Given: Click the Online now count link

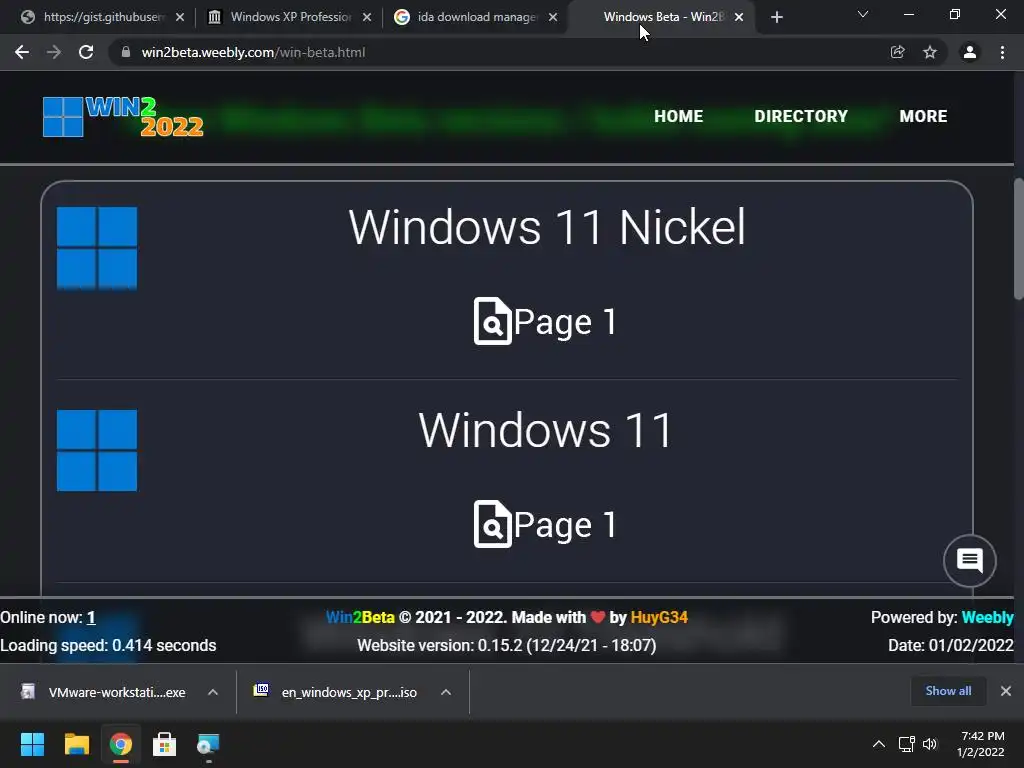Looking at the screenshot, I should click(91, 617).
